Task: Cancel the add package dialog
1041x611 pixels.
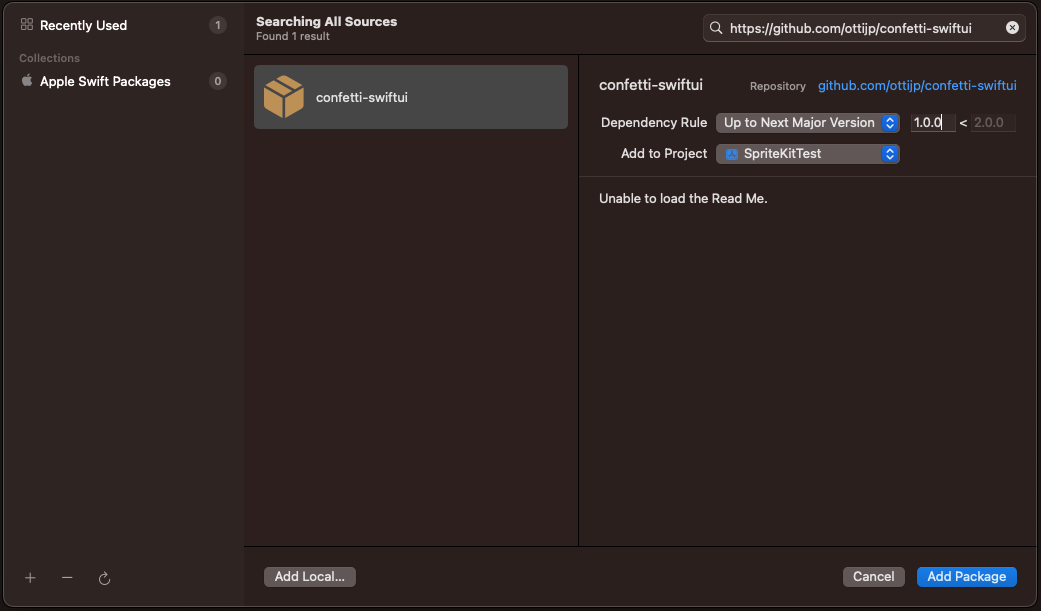Action: (873, 576)
